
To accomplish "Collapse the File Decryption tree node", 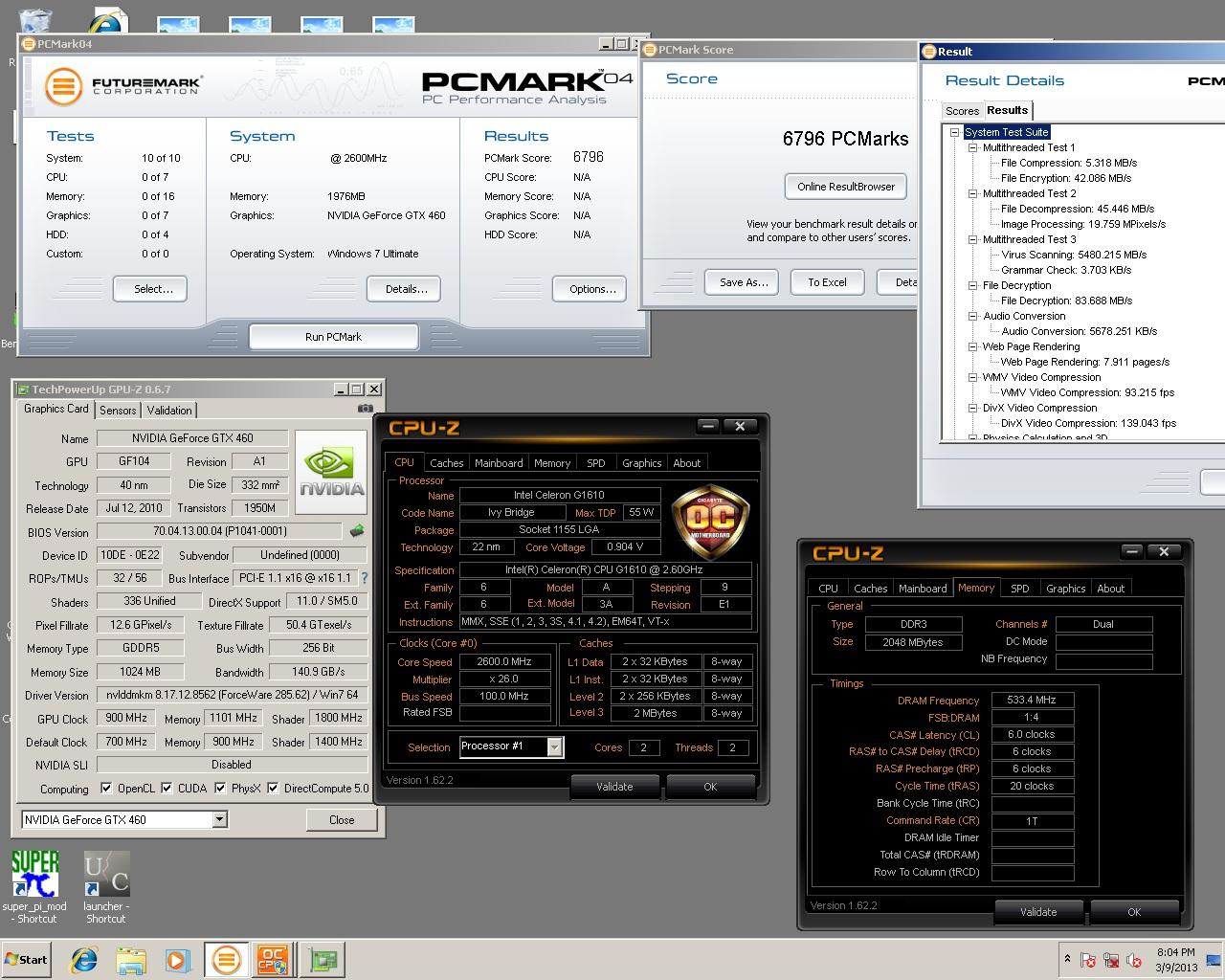I will pyautogui.click(x=972, y=285).
